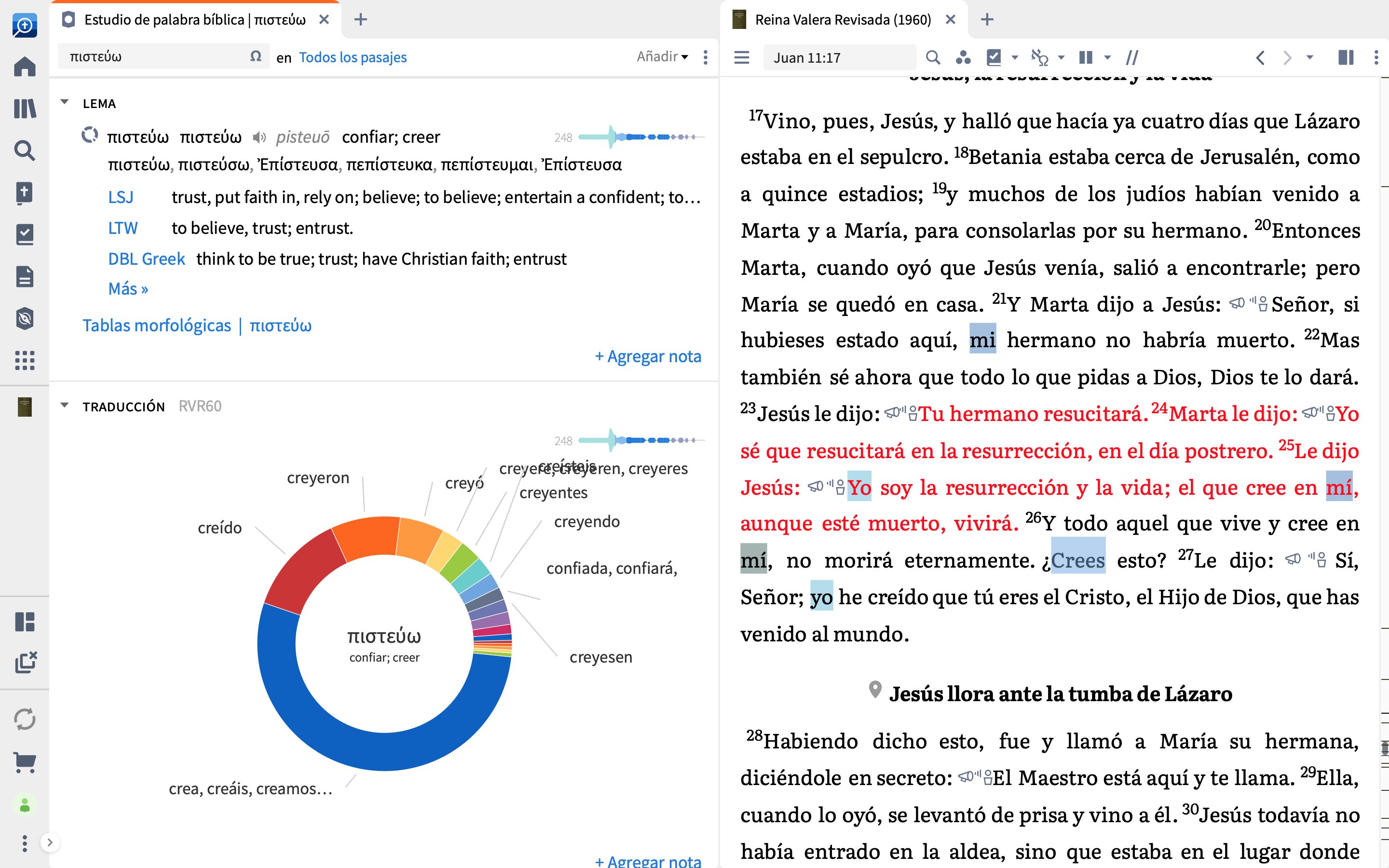
Task: Open the word study panel kebab menu
Action: [x=706, y=57]
